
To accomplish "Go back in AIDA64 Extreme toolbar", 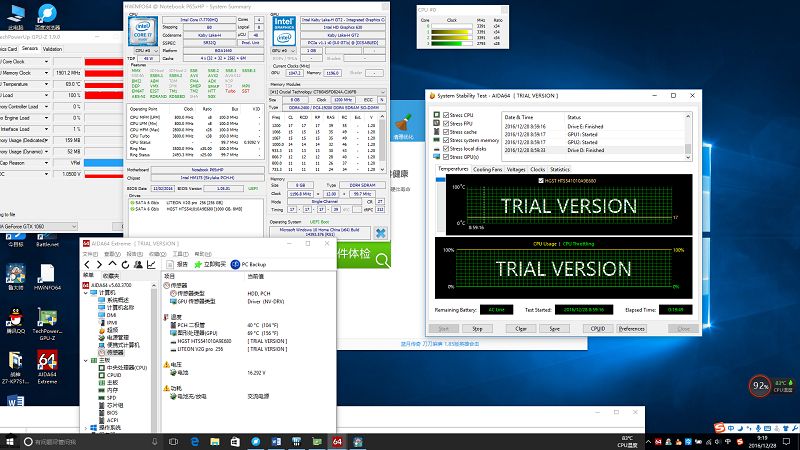I will (87, 264).
